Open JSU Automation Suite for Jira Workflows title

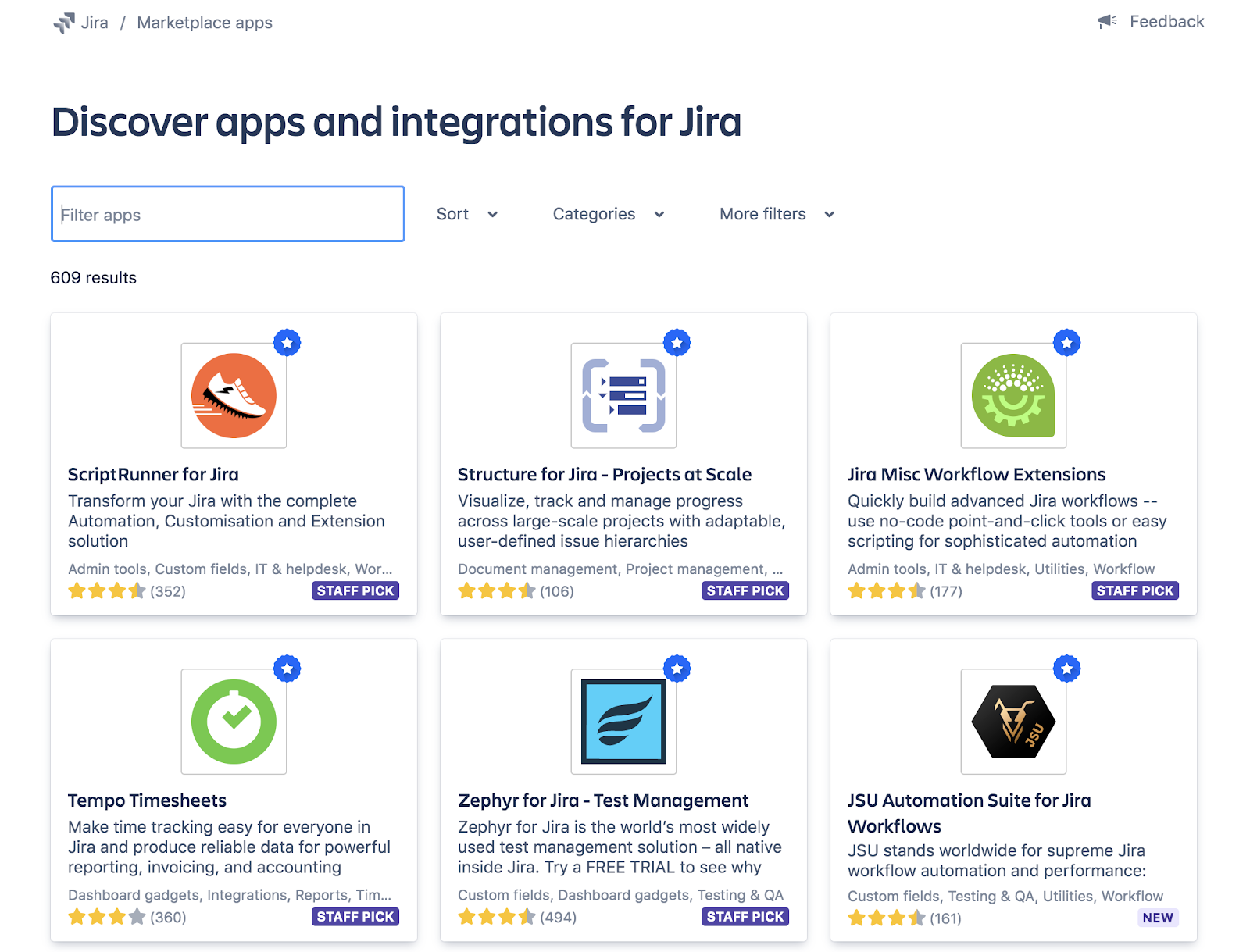coord(970,813)
